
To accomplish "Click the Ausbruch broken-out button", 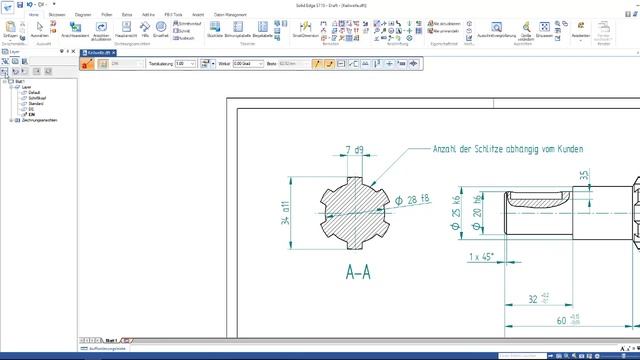I will pyautogui.click(x=184, y=38).
